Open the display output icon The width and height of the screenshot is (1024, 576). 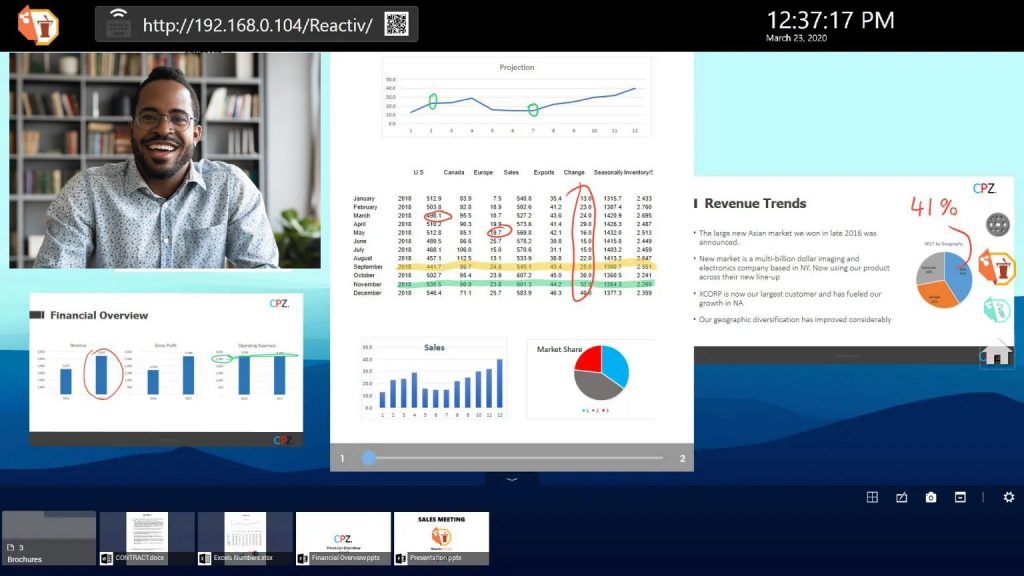(961, 496)
